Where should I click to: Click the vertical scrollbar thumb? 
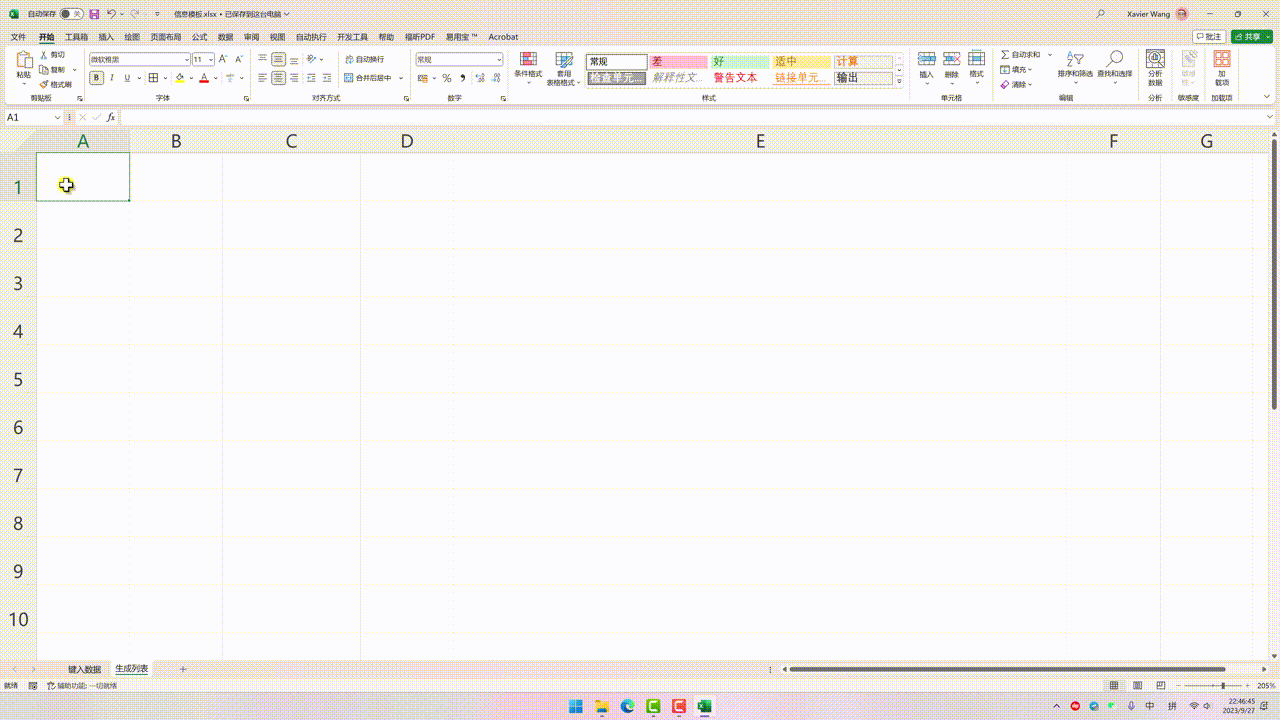pos(1274,273)
